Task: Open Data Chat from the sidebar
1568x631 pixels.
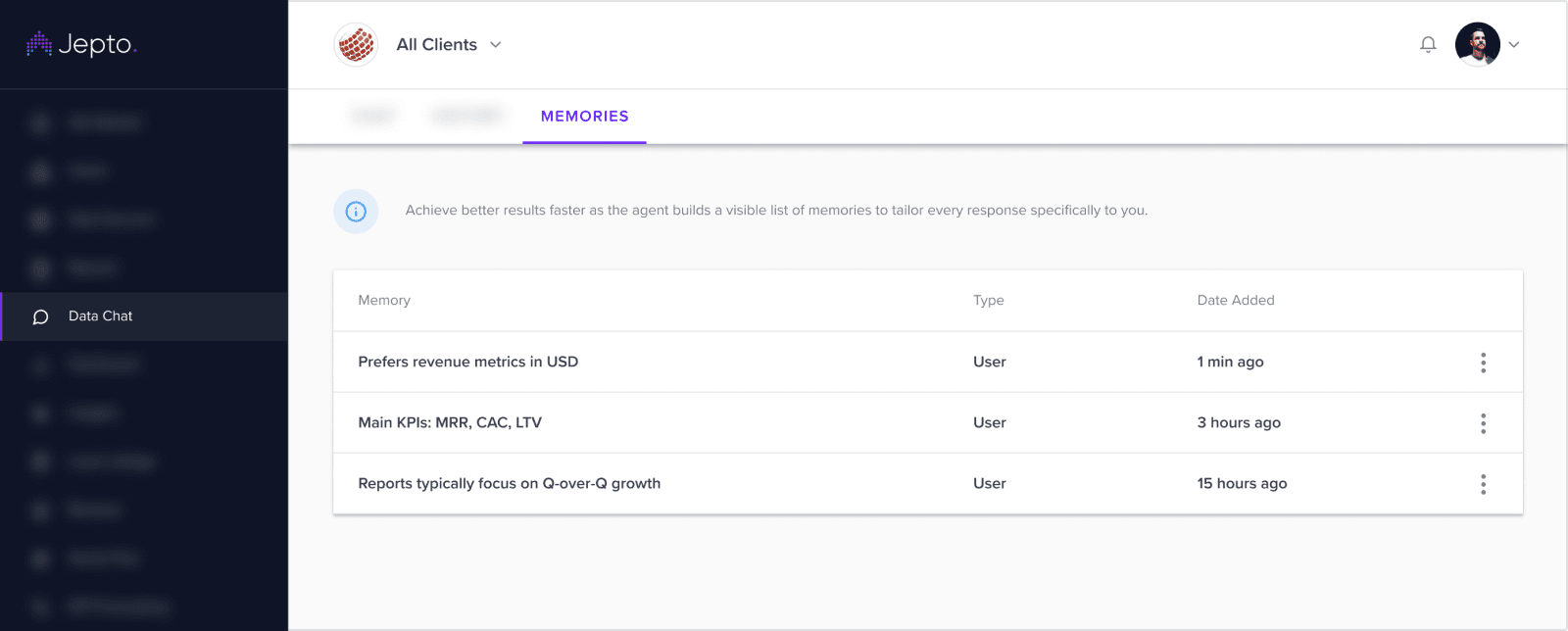Action: 100,316
